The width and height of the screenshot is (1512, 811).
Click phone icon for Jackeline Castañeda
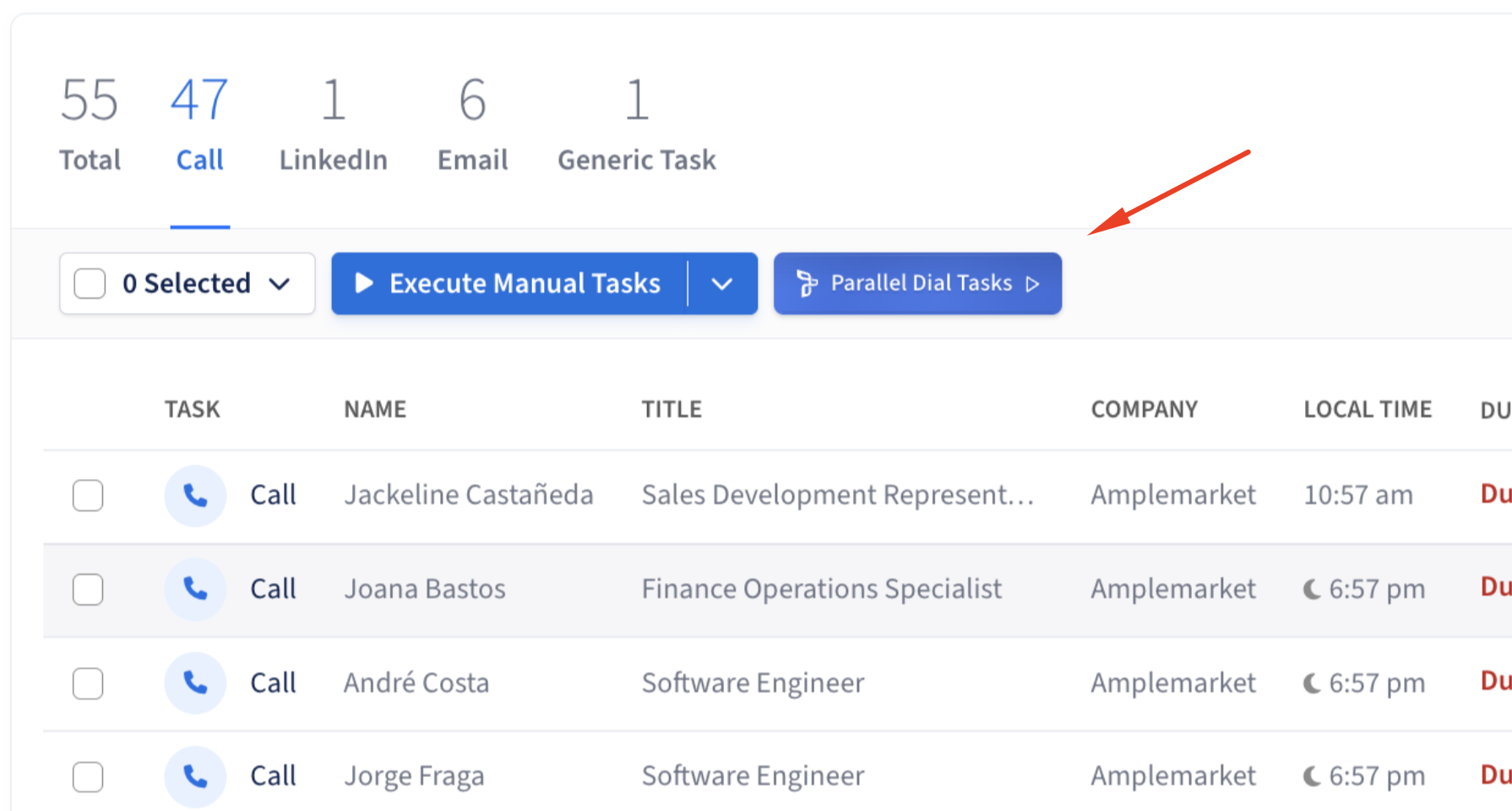(195, 496)
